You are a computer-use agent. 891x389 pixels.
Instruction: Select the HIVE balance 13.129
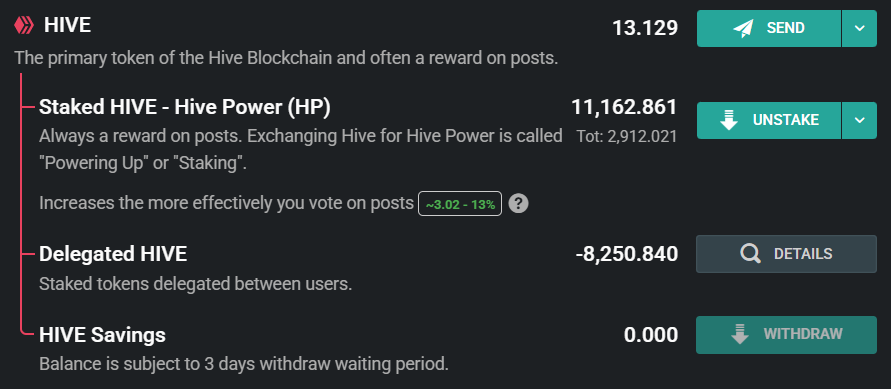coord(645,28)
